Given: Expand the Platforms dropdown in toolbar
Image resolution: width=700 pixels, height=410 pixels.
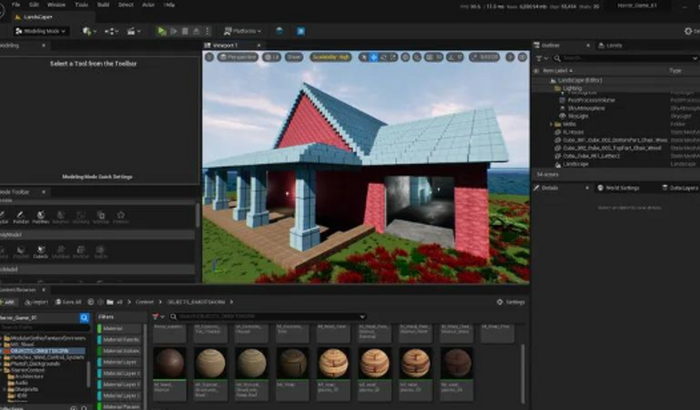Looking at the screenshot, I should pyautogui.click(x=241, y=31).
